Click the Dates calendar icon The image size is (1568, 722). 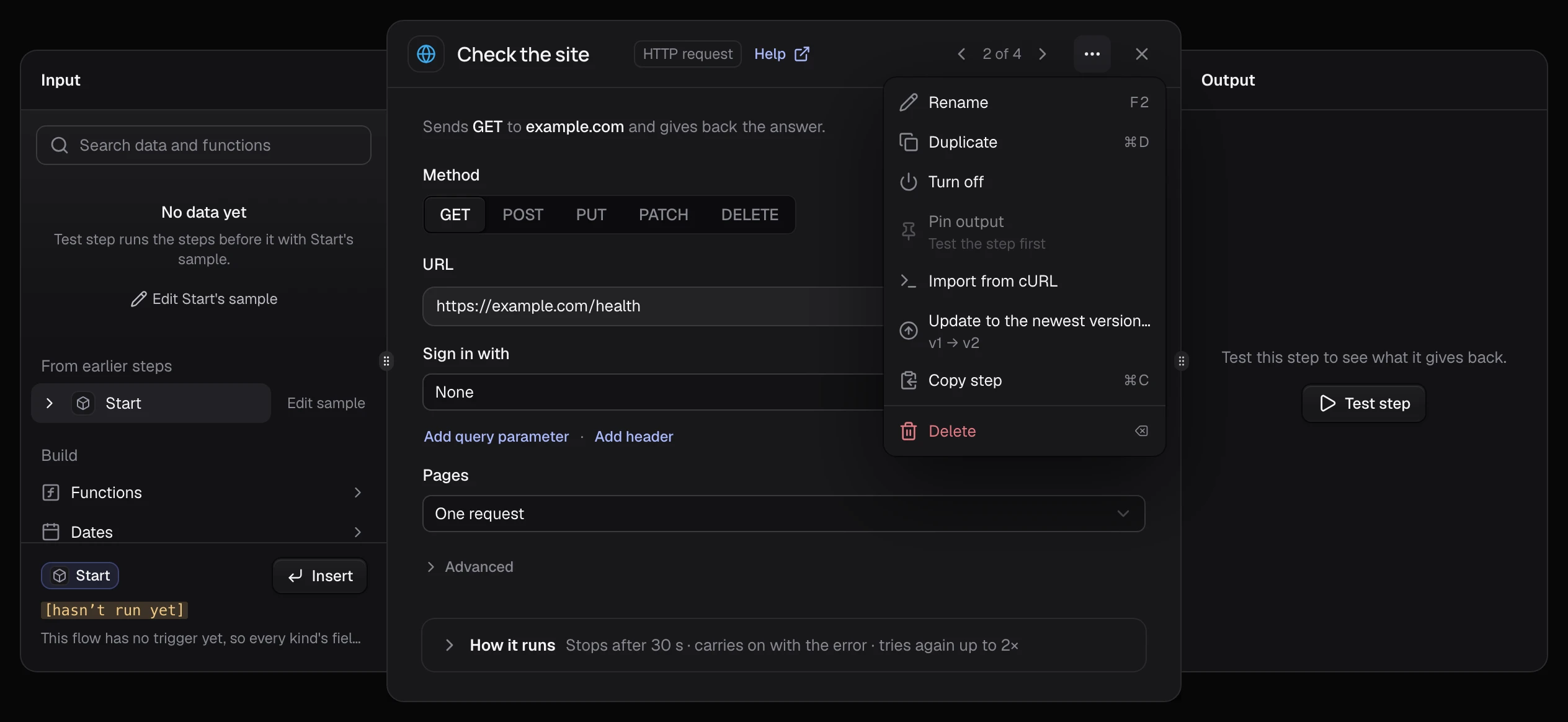[x=50, y=532]
